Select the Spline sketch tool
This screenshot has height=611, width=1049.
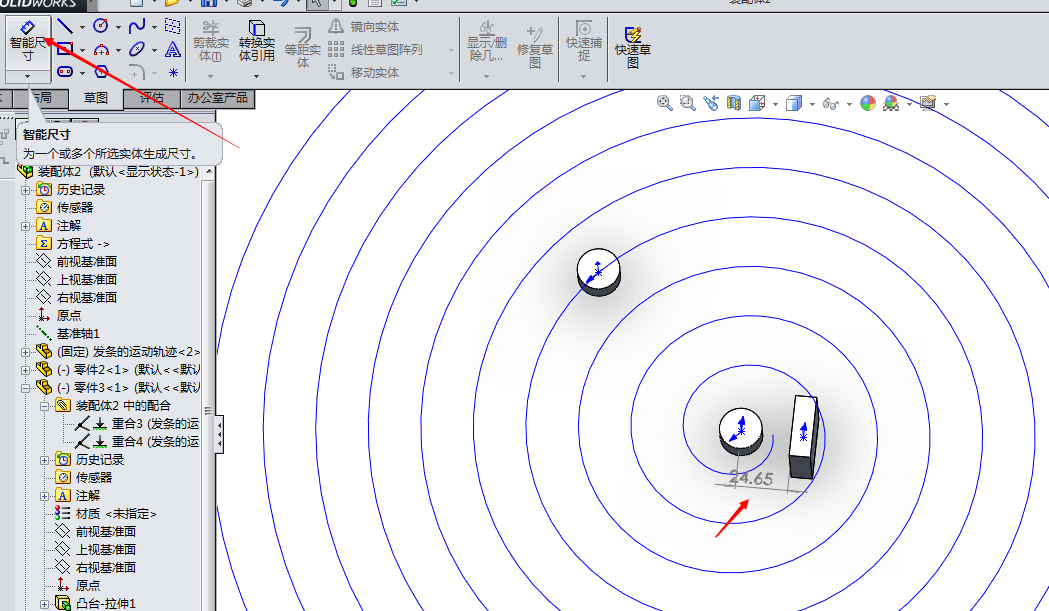click(136, 27)
